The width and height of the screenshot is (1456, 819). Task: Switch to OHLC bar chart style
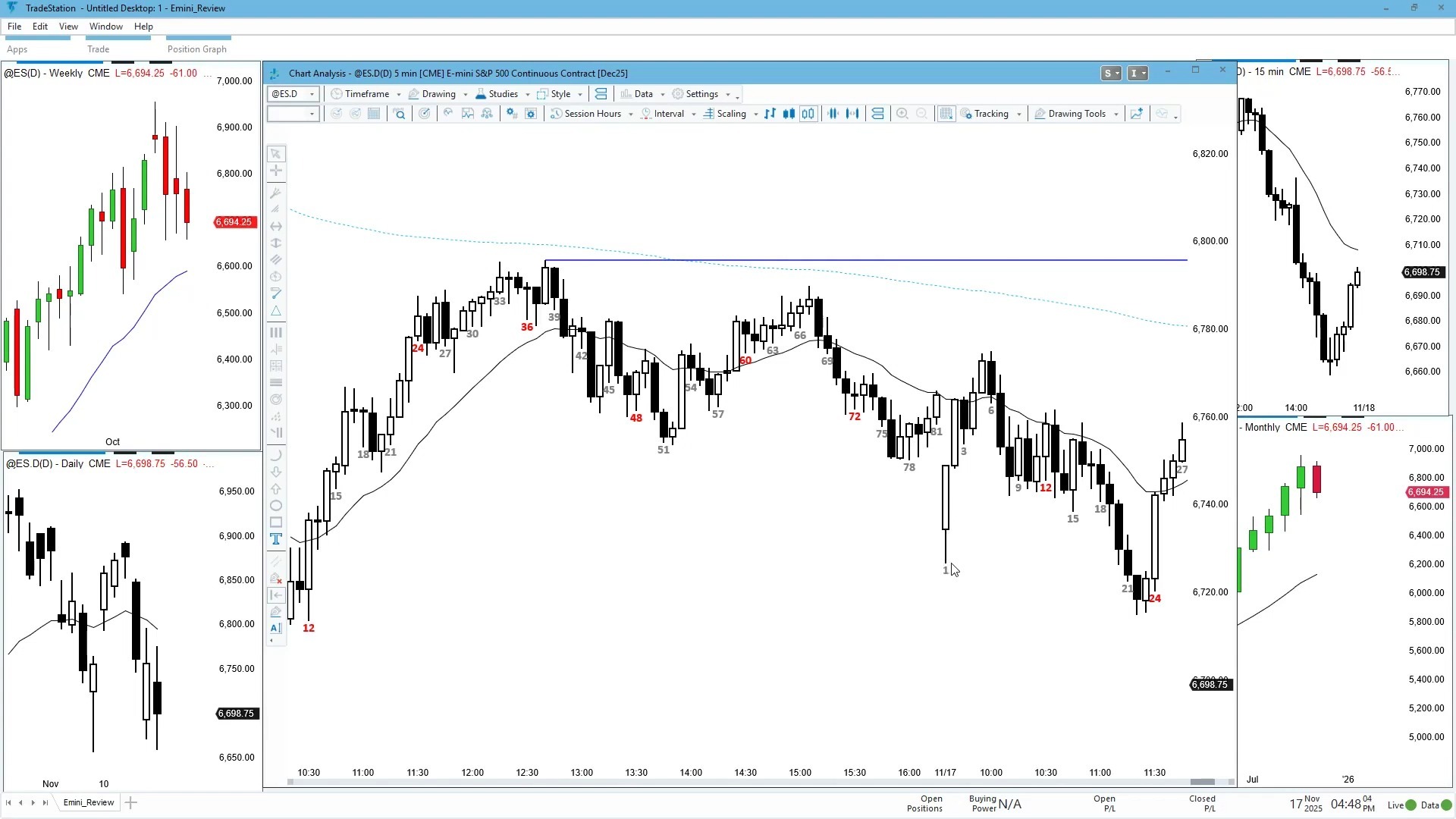770,114
